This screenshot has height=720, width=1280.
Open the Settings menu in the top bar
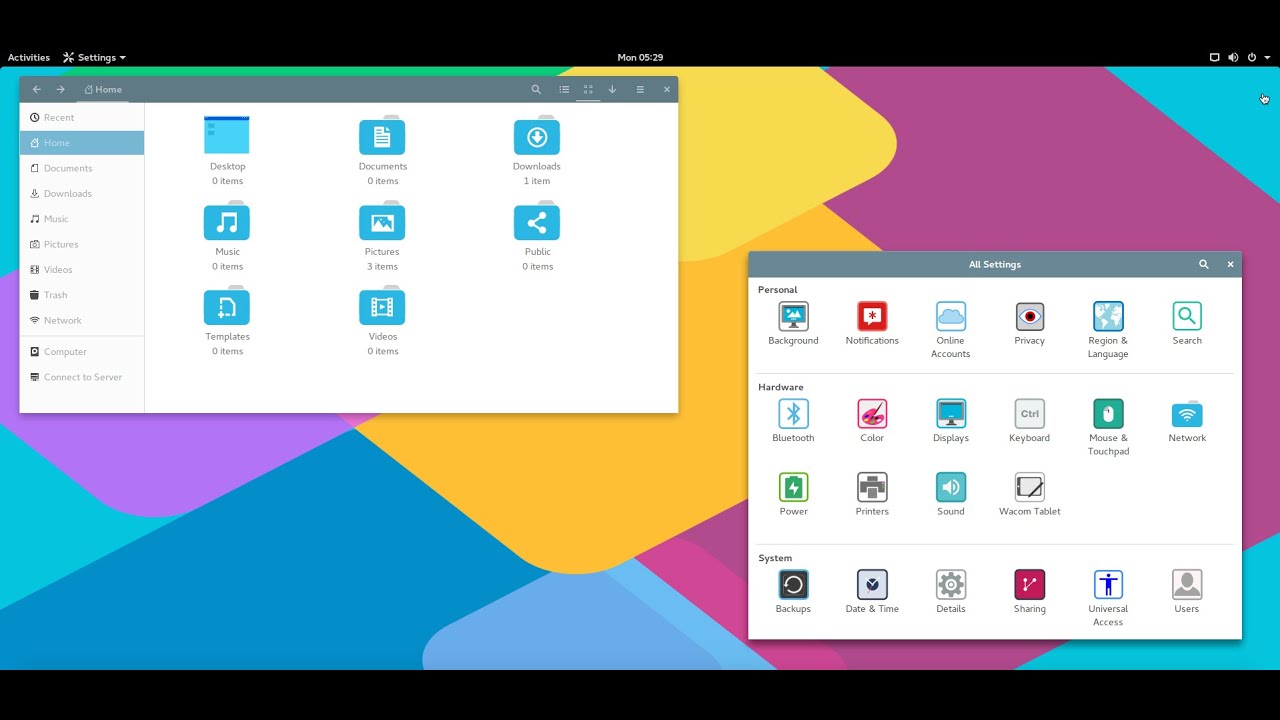(94, 57)
